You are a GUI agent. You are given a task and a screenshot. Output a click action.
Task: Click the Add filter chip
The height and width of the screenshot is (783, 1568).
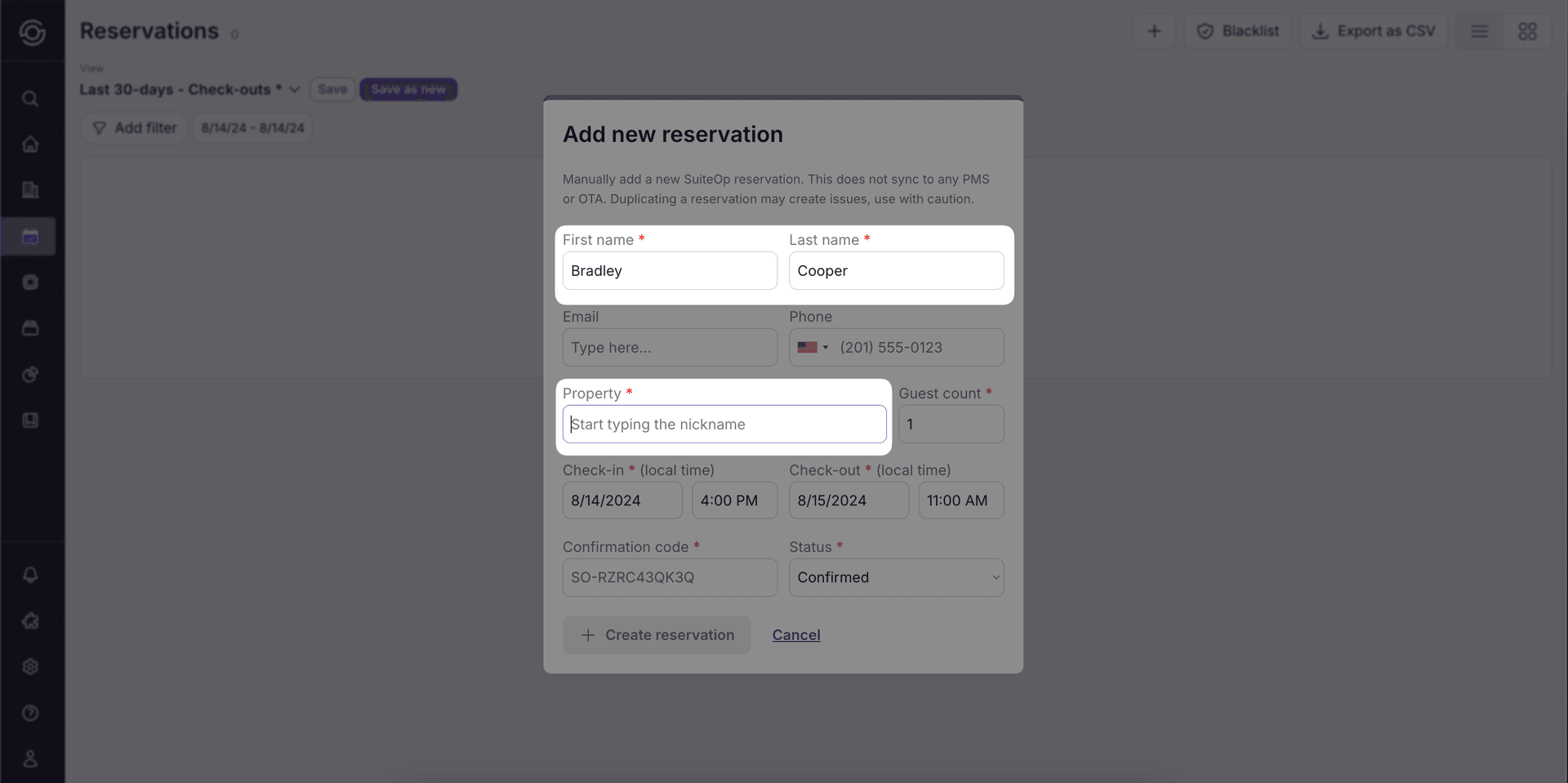[x=134, y=127]
